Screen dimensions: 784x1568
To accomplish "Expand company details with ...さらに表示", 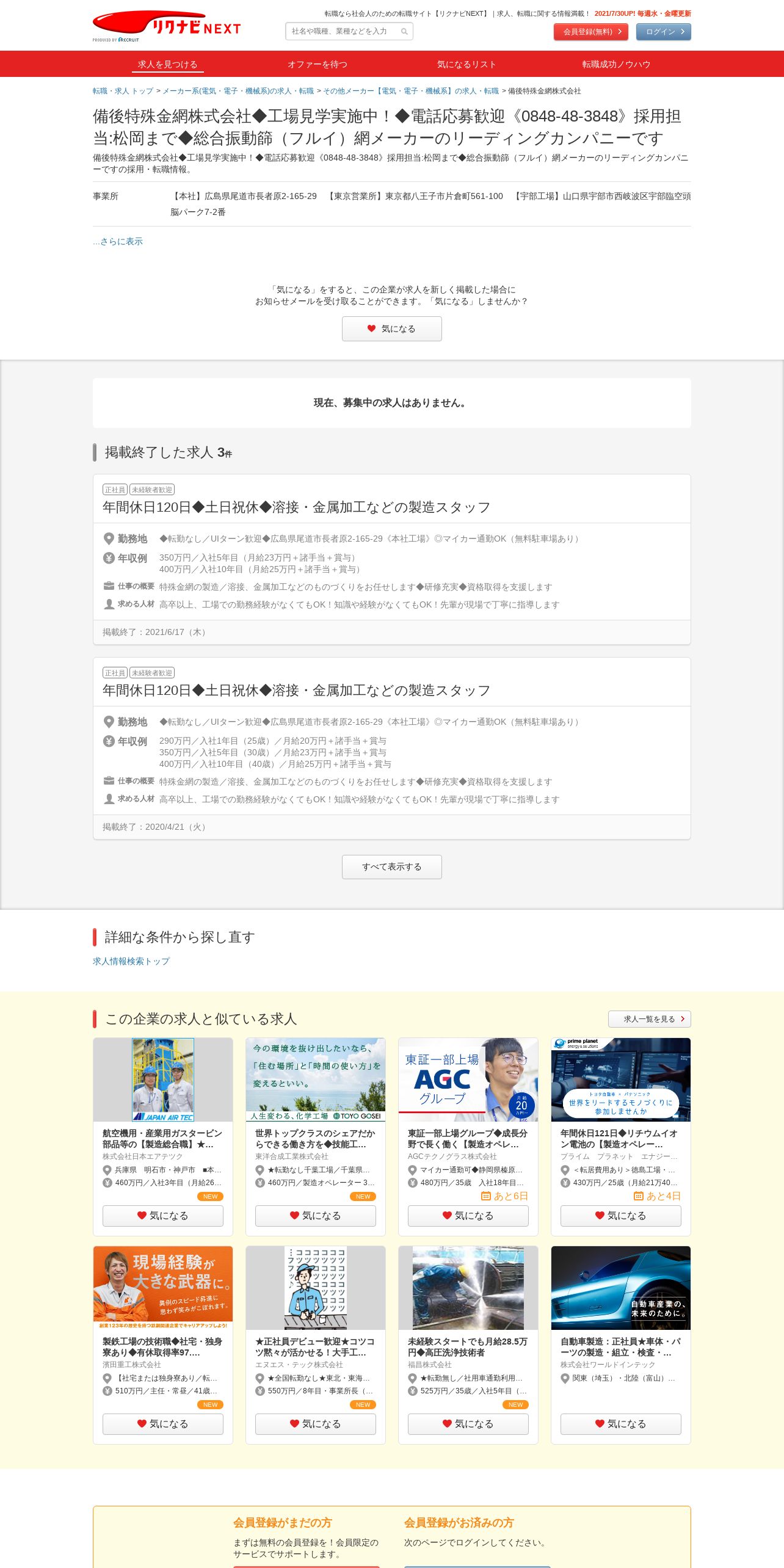I will tap(118, 241).
